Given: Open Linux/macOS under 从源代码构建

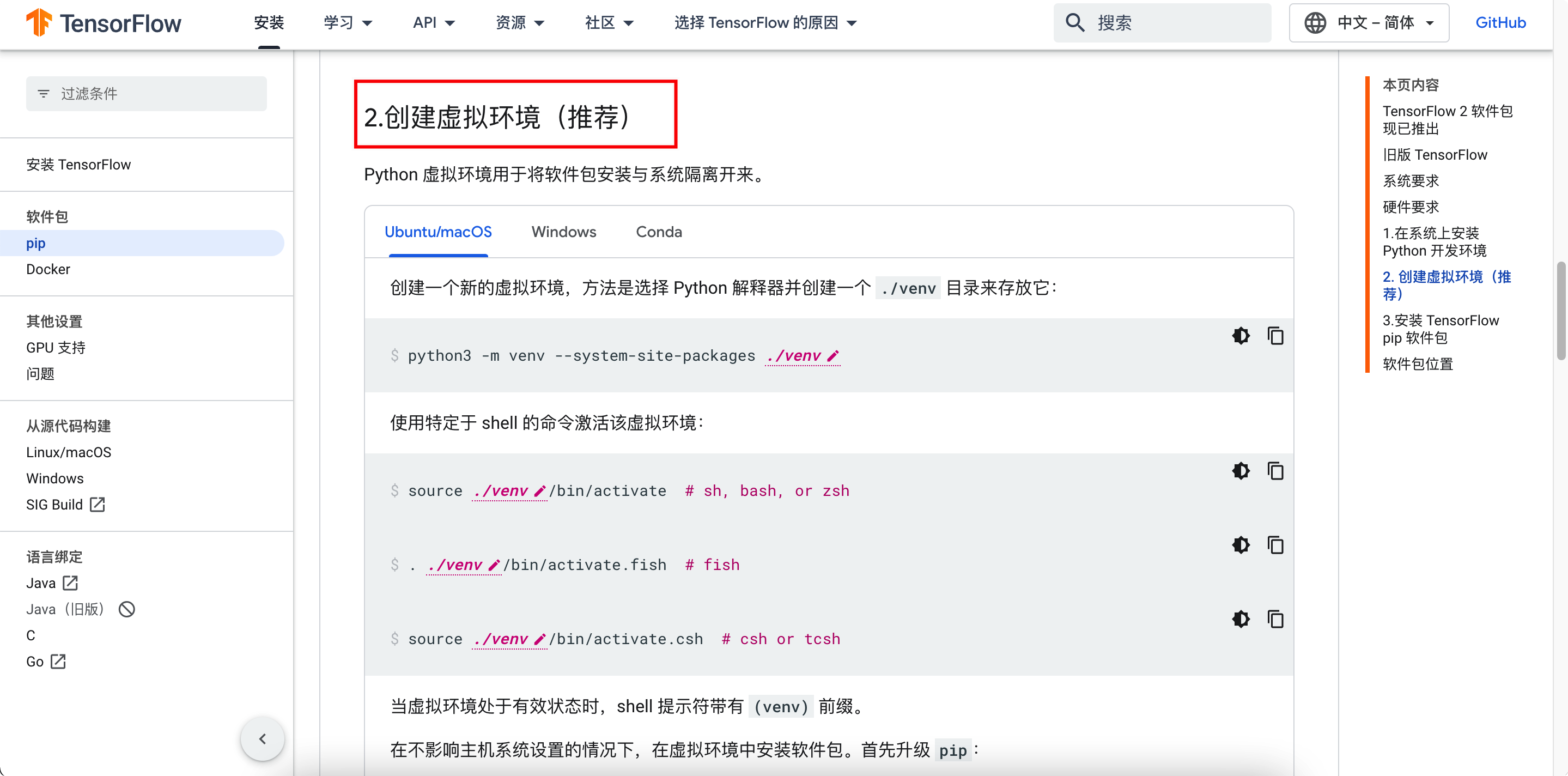Looking at the screenshot, I should tap(69, 453).
